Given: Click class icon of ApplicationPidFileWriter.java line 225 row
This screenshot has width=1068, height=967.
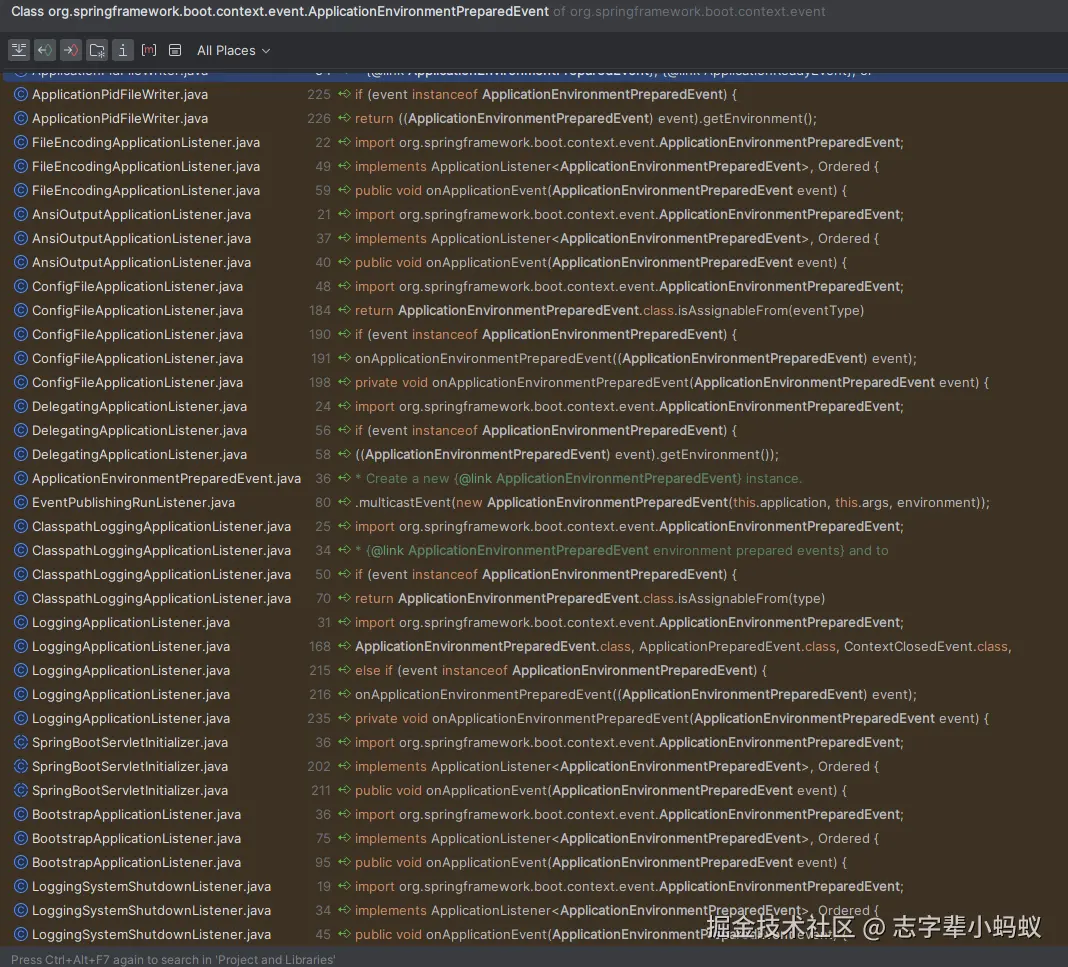Looking at the screenshot, I should coord(21,95).
